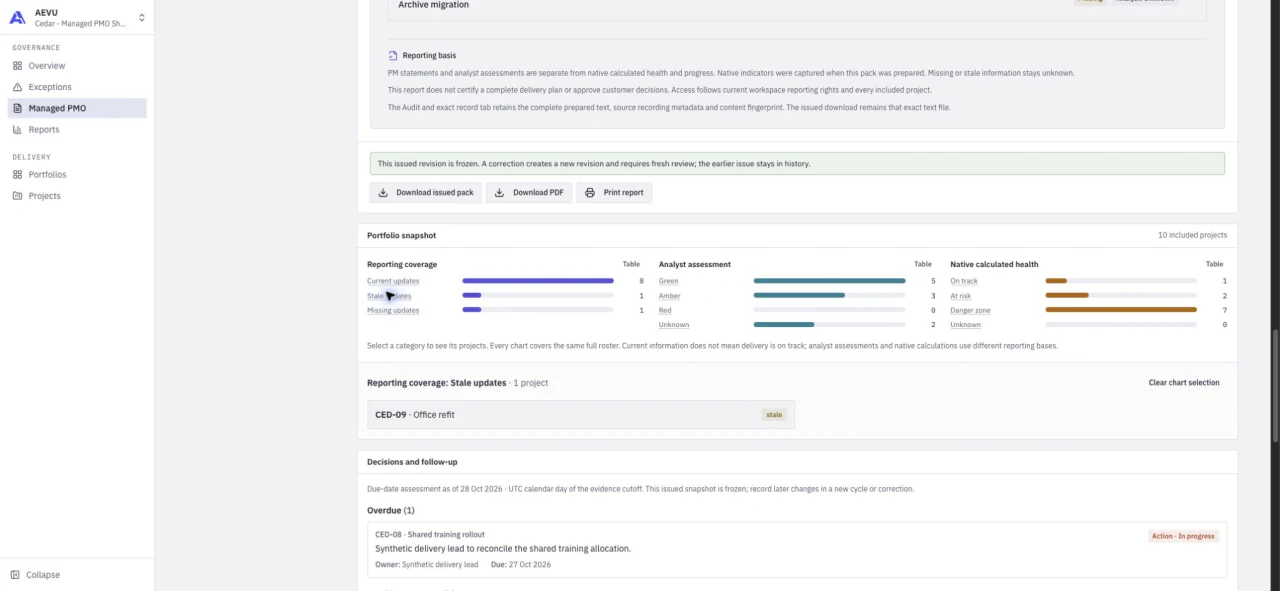Click the Green assessment teal bar
Image resolution: width=1280 pixels, height=591 pixels.
tap(829, 281)
